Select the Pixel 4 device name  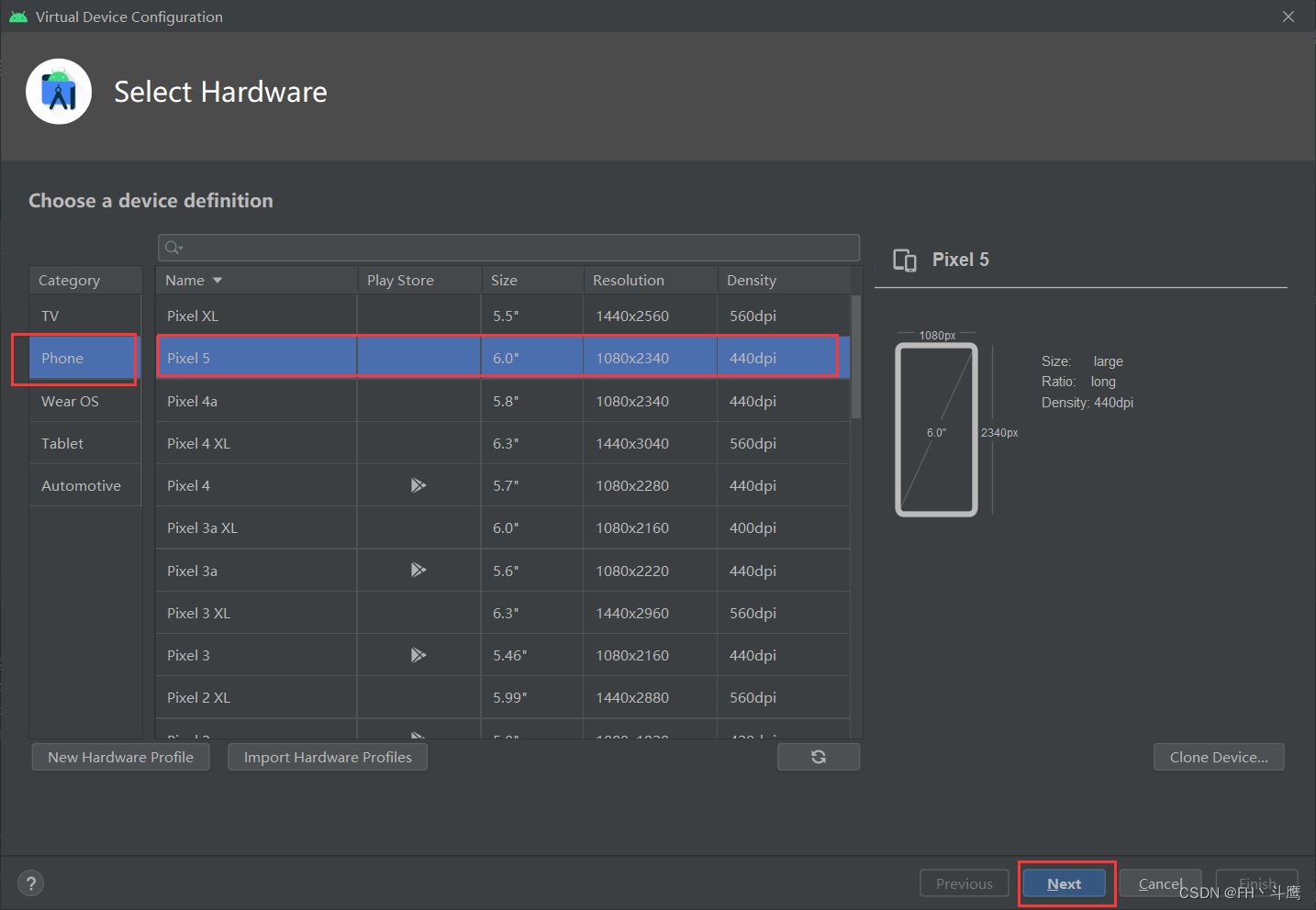(188, 485)
